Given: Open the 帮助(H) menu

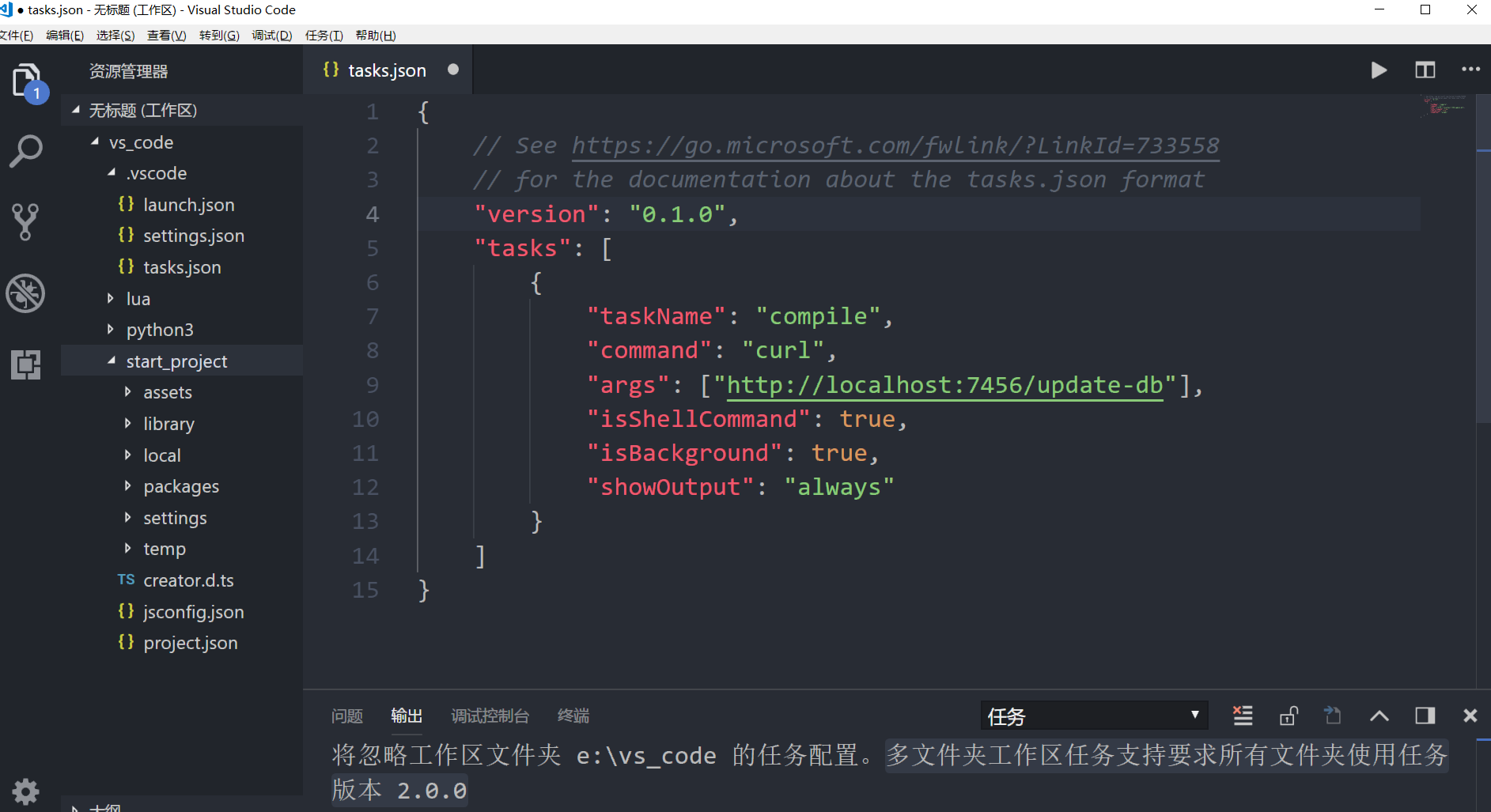Looking at the screenshot, I should (x=376, y=36).
